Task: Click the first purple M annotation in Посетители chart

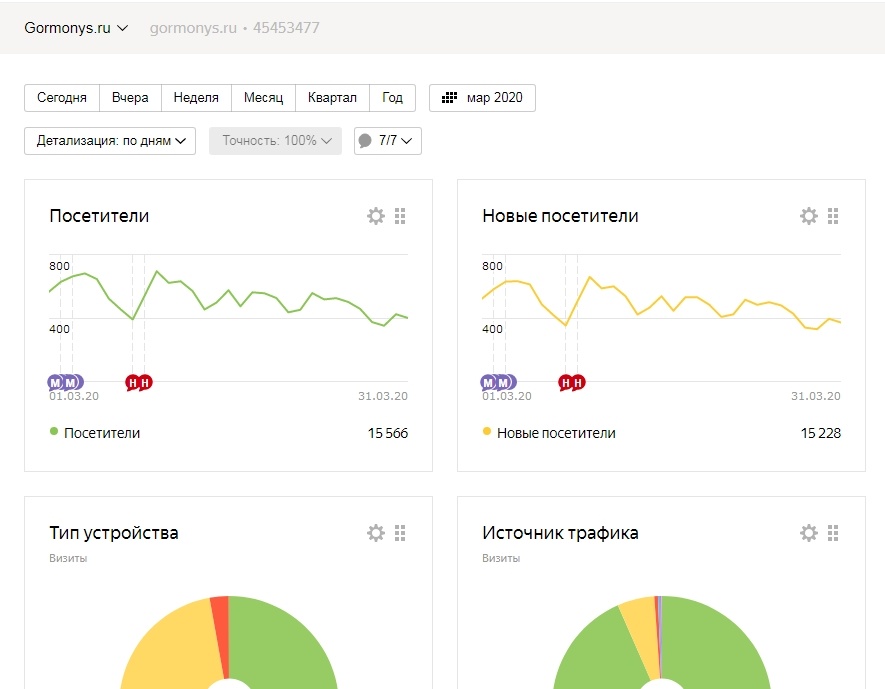Action: click(55, 383)
